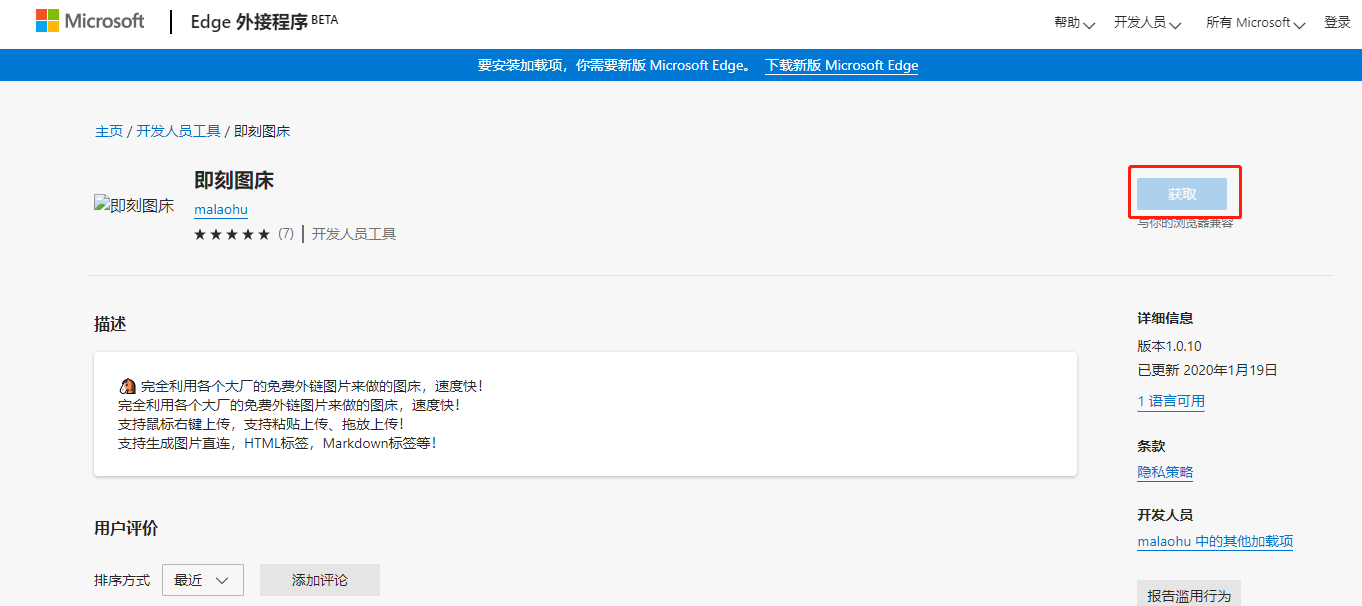This screenshot has height=606, width=1362.
Task: Click the 添加评论 button
Action: [320, 580]
